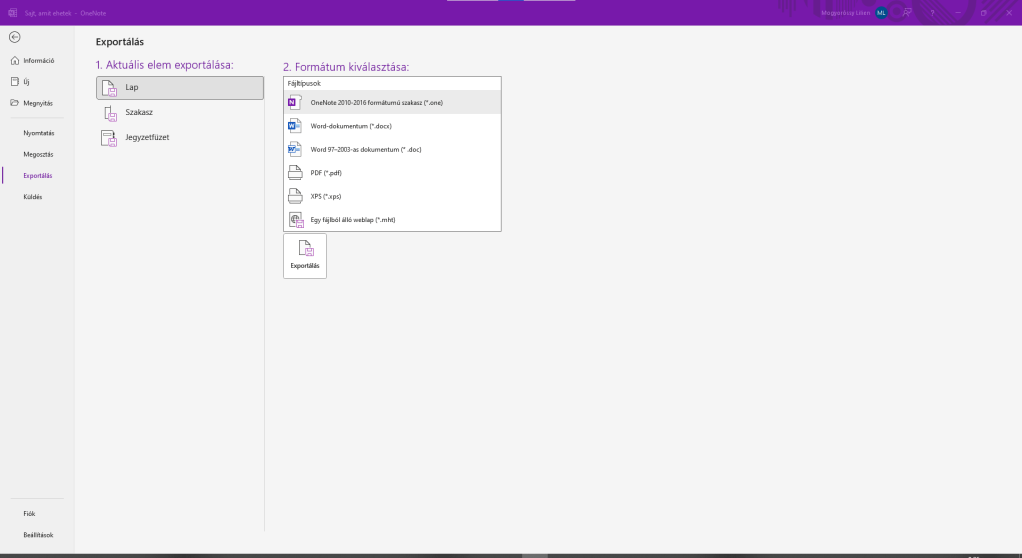Open the Megosztás page
Image resolution: width=1022 pixels, height=558 pixels.
tap(38, 154)
